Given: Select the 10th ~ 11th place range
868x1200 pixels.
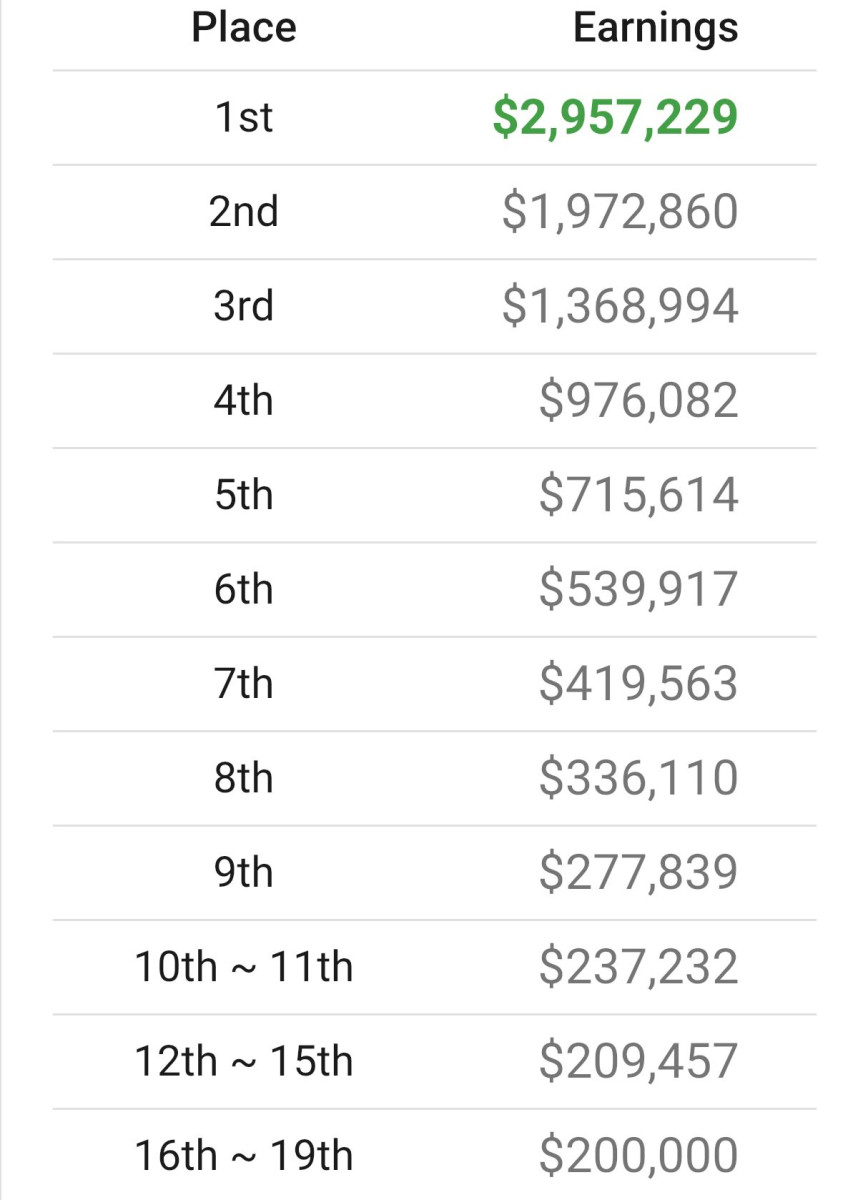Looking at the screenshot, I should pyautogui.click(x=244, y=967).
